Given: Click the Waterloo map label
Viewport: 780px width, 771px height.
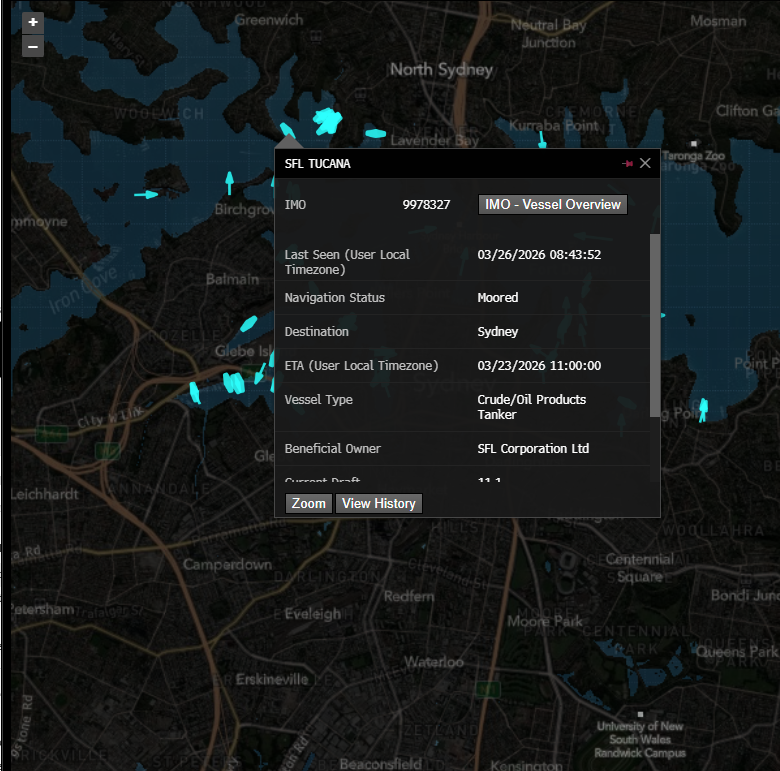Looking at the screenshot, I should click(434, 662).
